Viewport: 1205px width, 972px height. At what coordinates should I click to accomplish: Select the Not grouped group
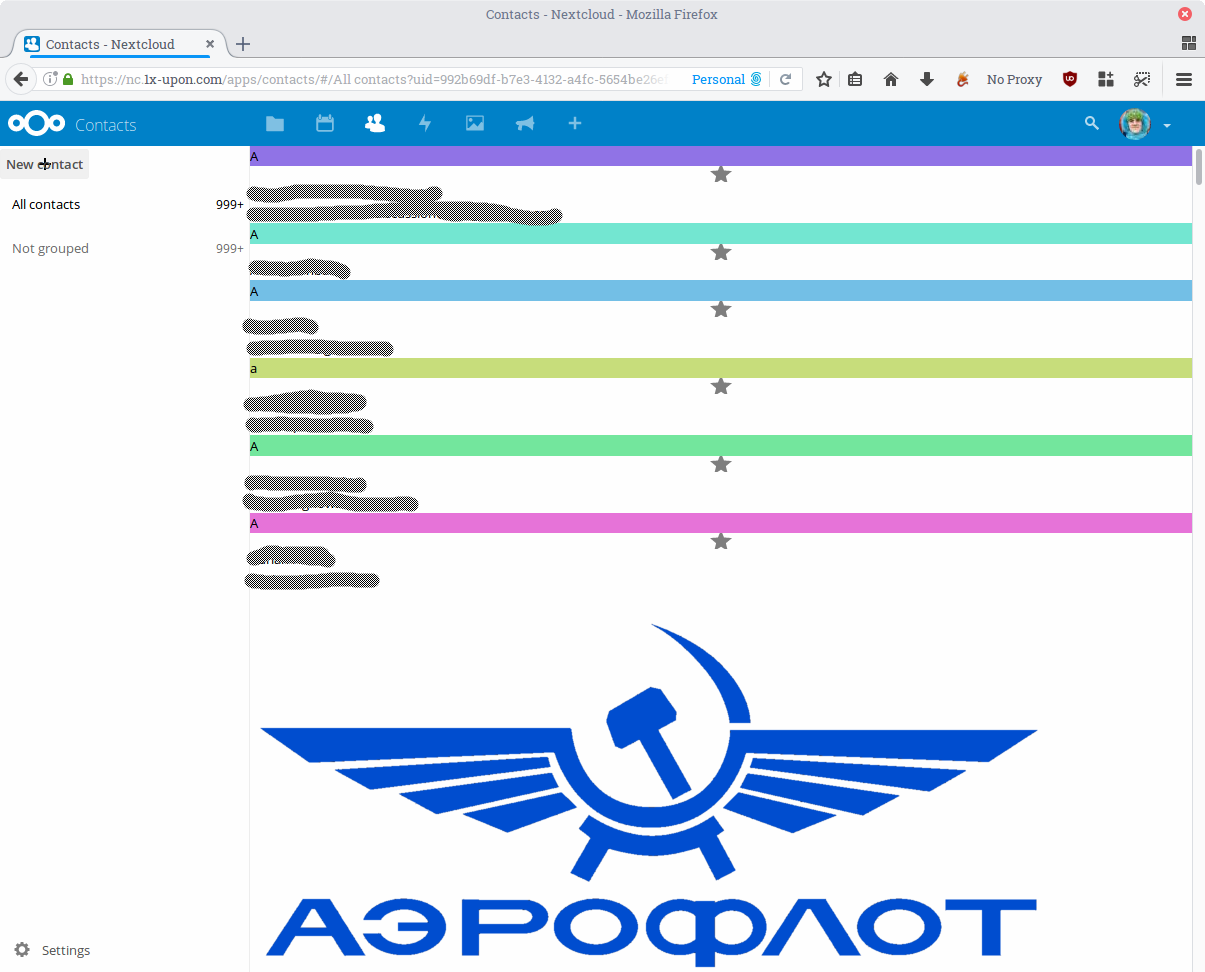(125, 248)
